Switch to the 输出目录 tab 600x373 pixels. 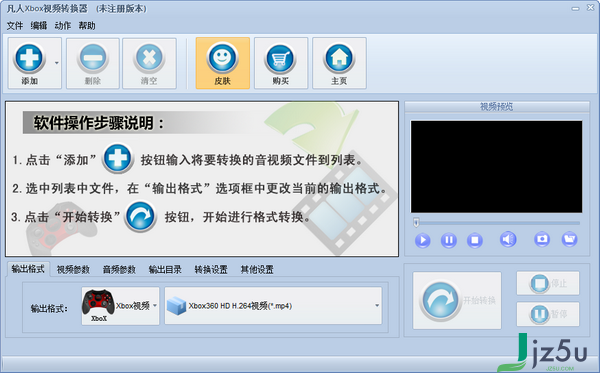click(x=165, y=270)
